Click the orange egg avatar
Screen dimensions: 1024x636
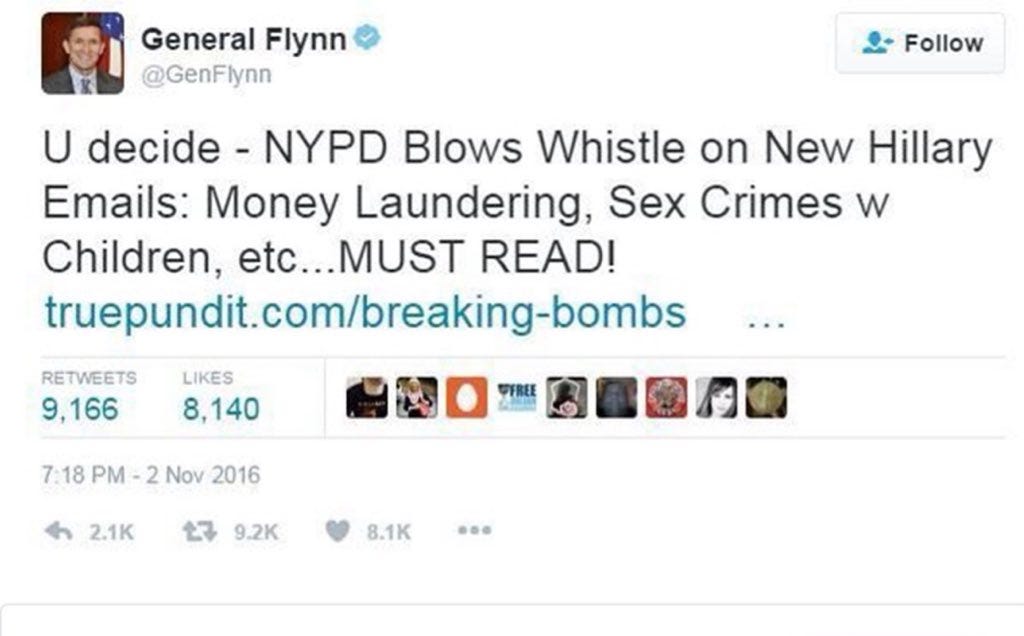[x=466, y=397]
